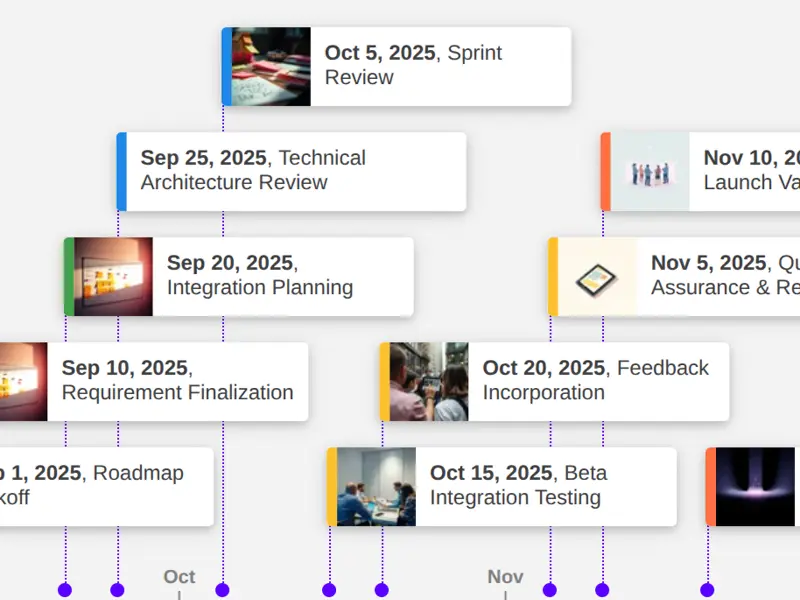Click the Nov 5 Quality Assurance timeline dot
800x600 pixels.
(549, 590)
